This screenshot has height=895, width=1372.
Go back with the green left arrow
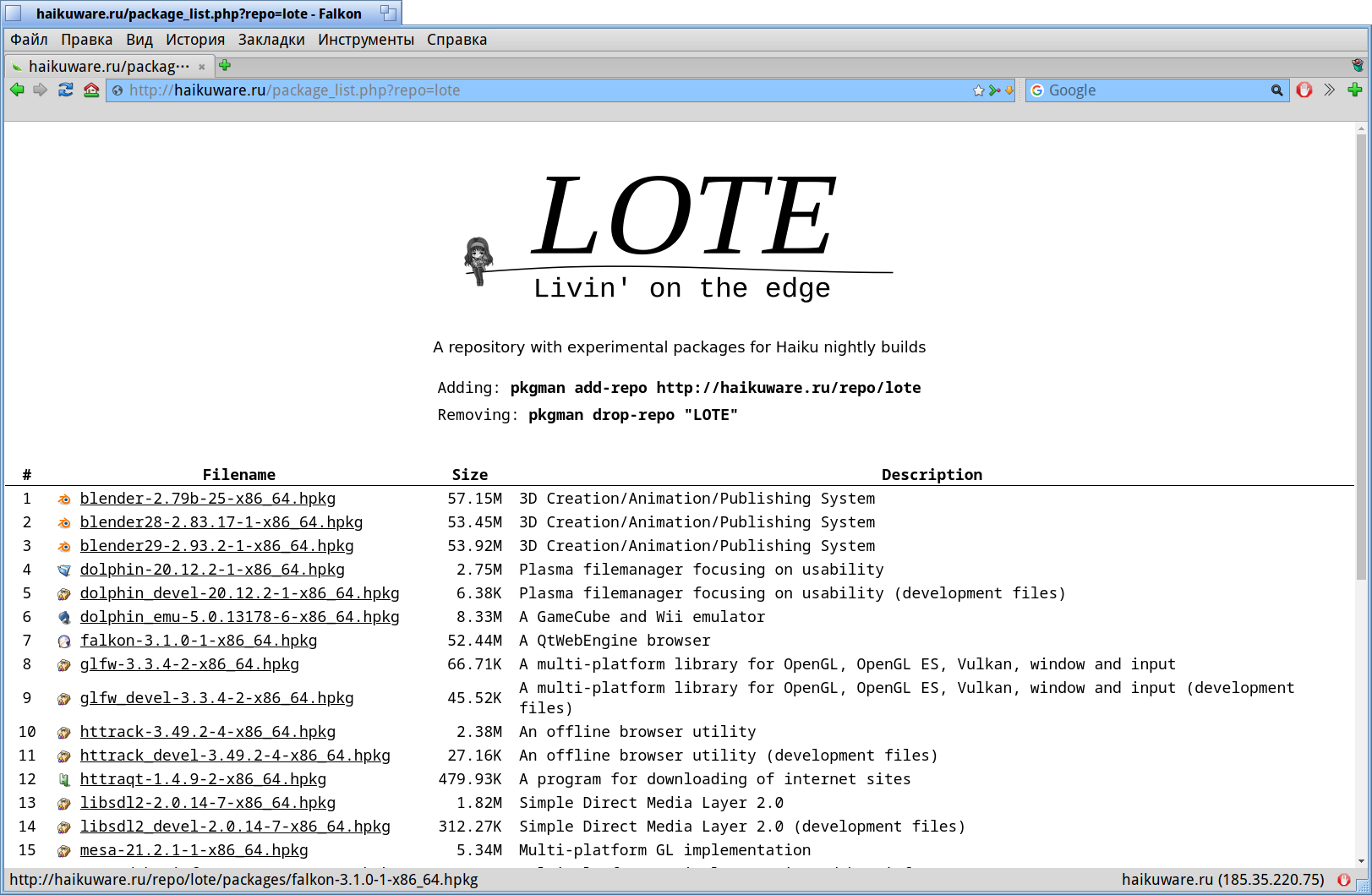pos(17,90)
